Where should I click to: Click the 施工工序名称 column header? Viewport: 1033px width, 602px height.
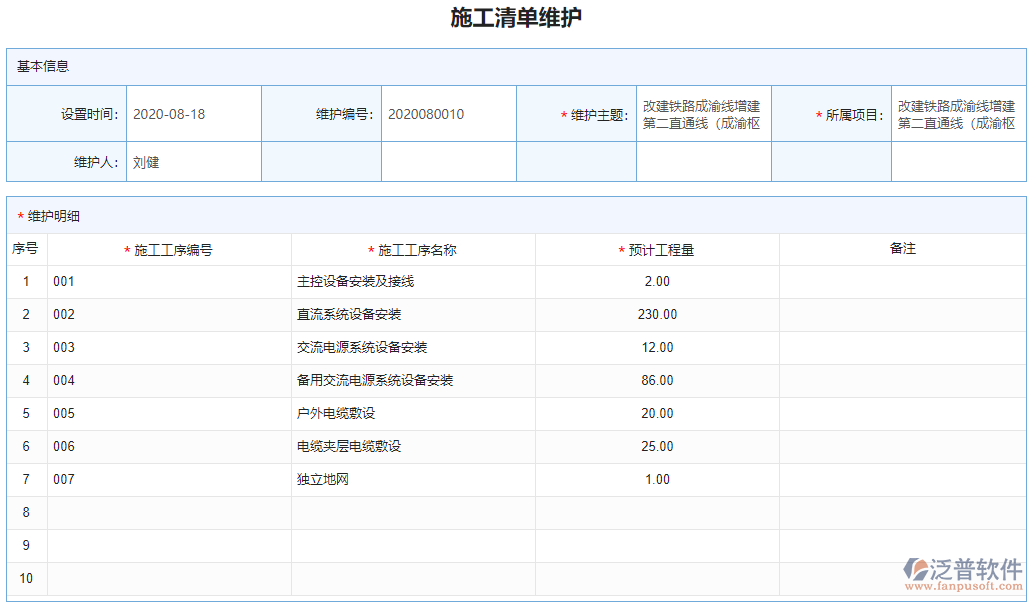(x=413, y=248)
